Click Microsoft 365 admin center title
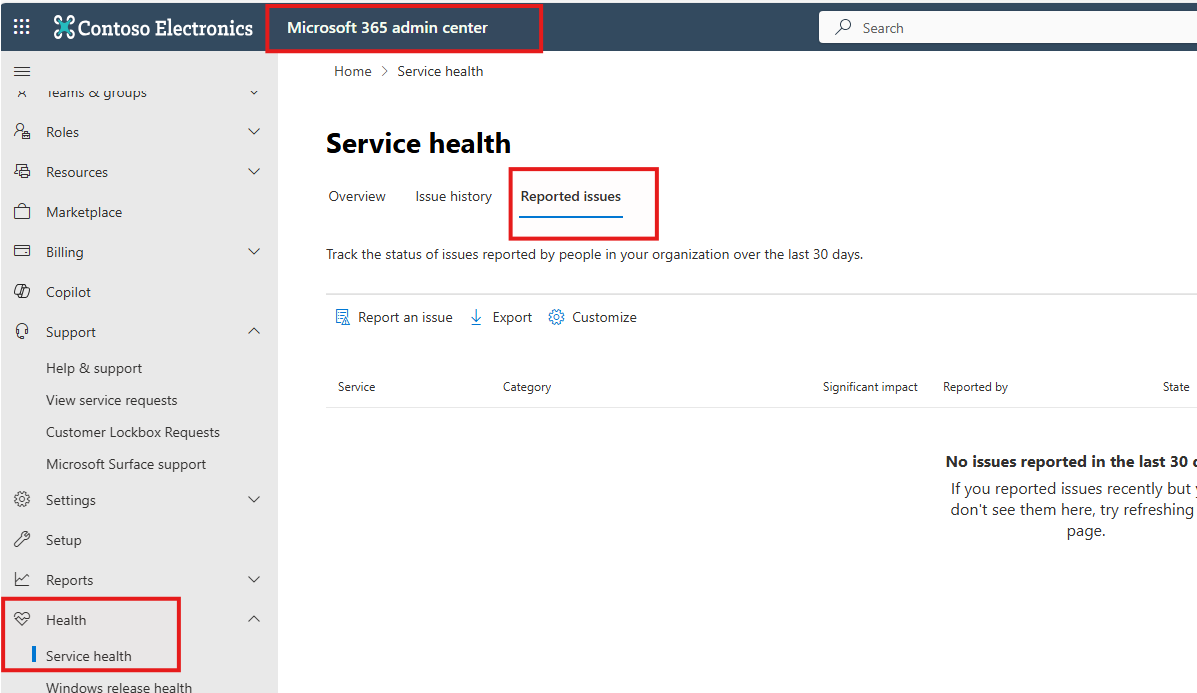Image resolution: width=1197 pixels, height=693 pixels. pyautogui.click(x=387, y=27)
